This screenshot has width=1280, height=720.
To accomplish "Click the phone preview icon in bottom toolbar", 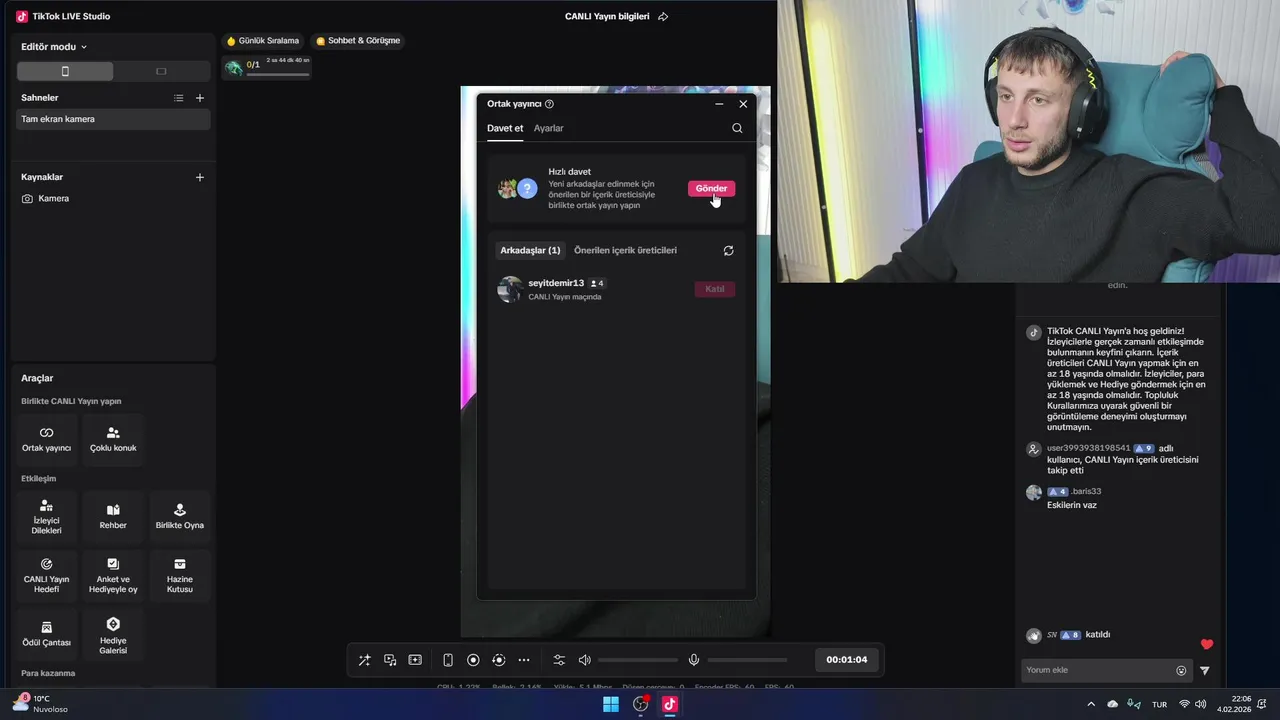I will (448, 660).
